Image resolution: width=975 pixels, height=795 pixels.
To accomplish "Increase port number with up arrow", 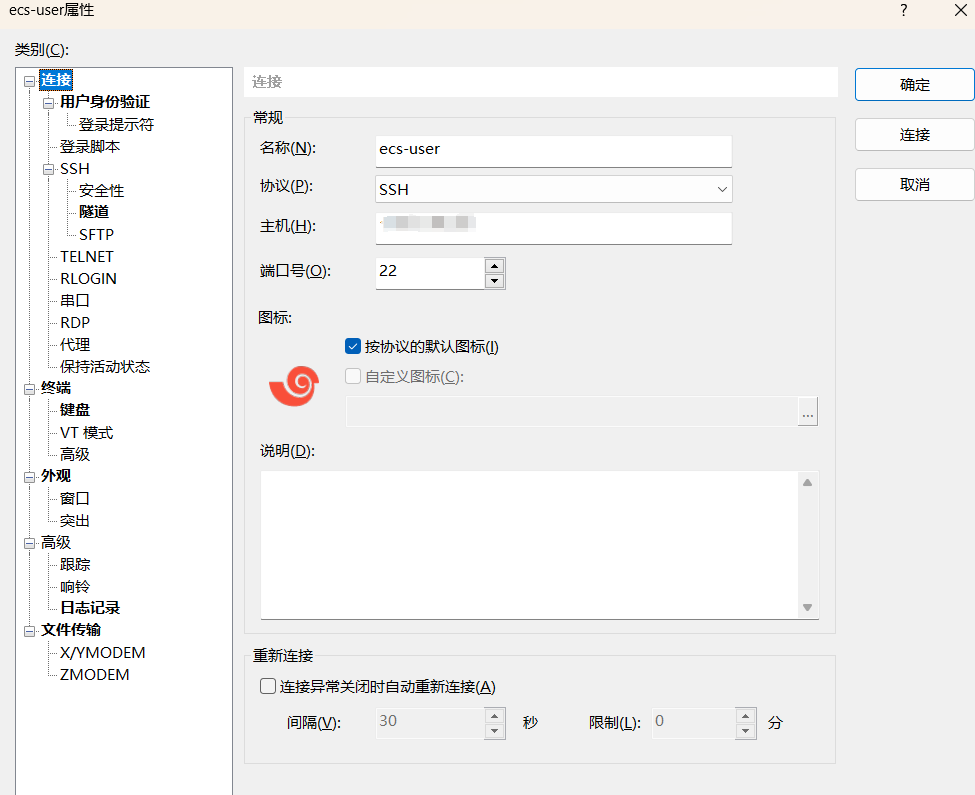I will (494, 267).
